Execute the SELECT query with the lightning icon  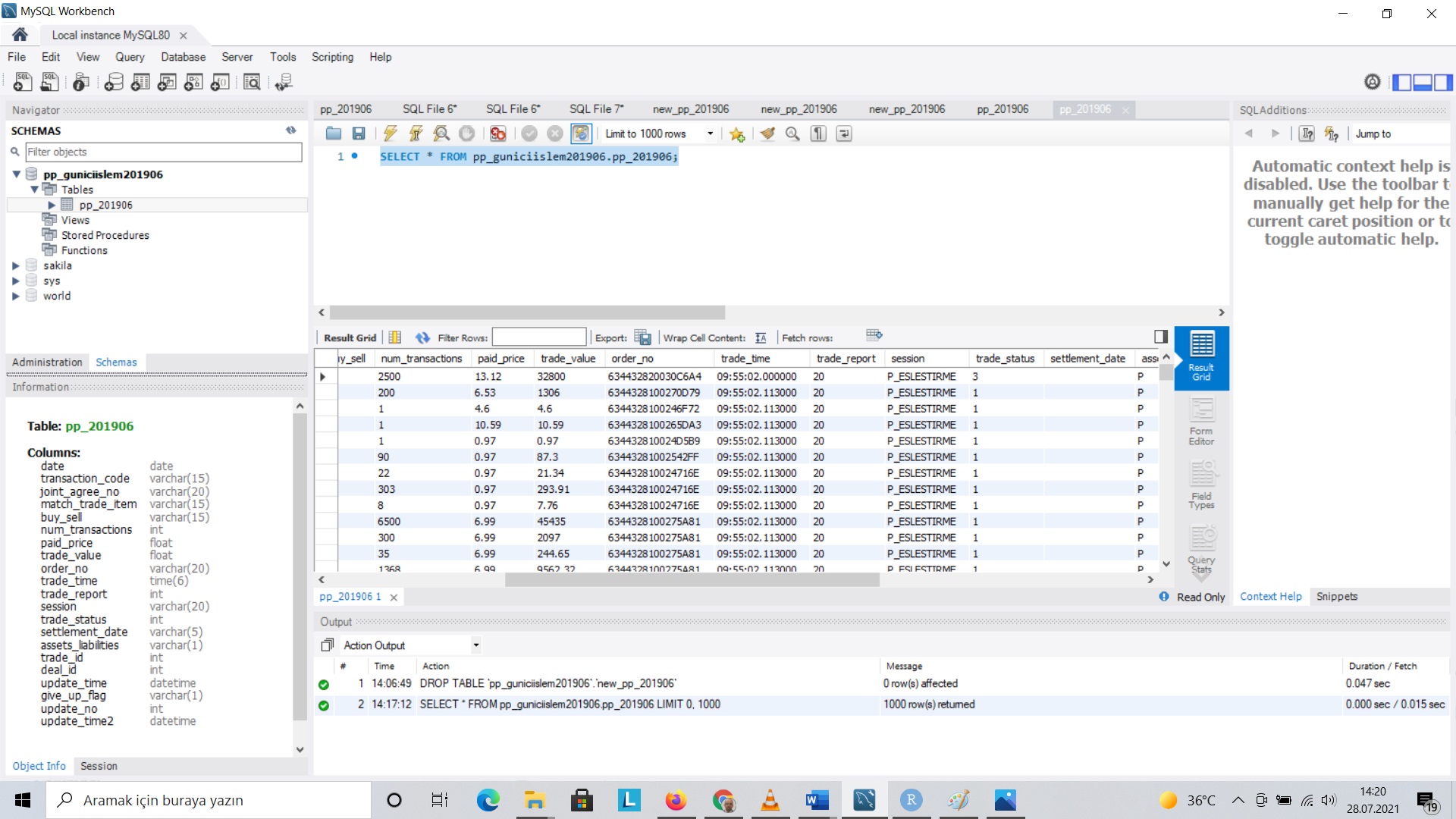click(x=390, y=133)
